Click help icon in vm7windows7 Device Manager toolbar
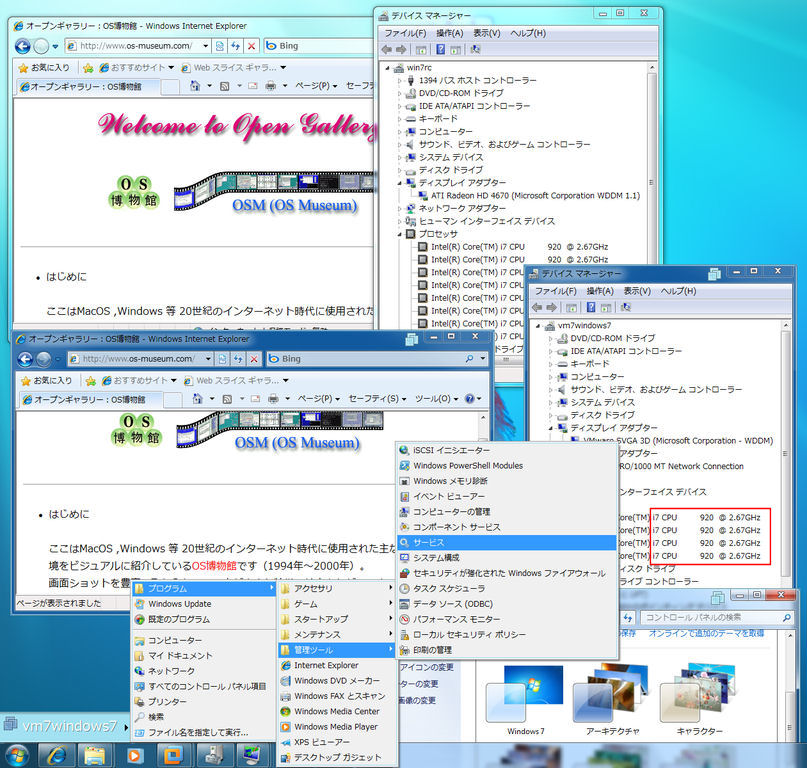 (x=591, y=307)
